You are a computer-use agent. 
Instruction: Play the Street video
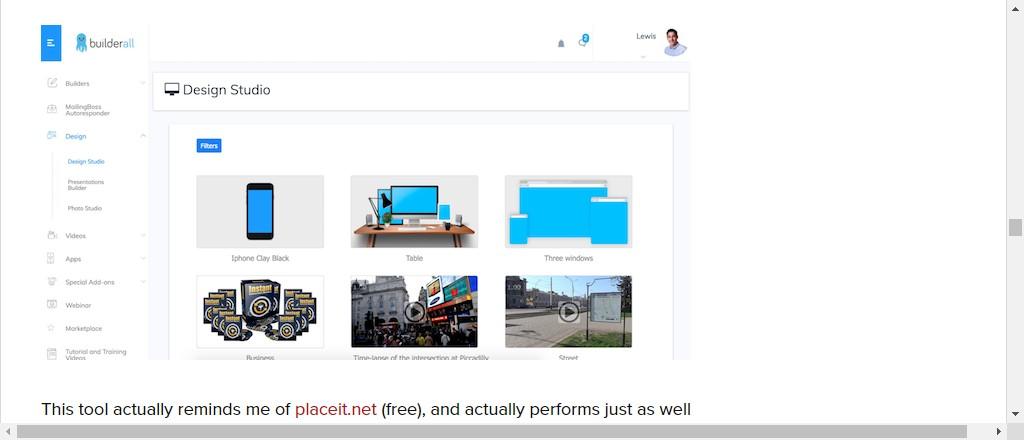569,311
